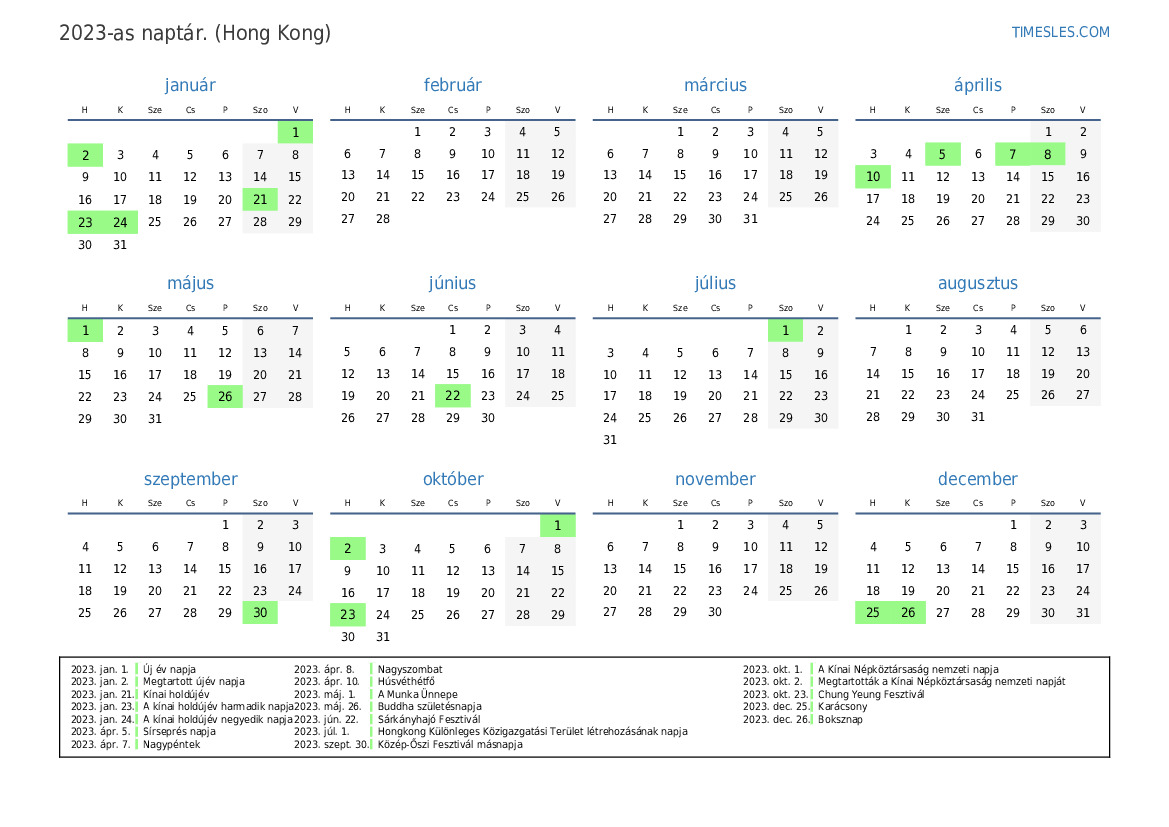The height and width of the screenshot is (827, 1169).
Task: Select February 28 in február
Action: pos(382,218)
